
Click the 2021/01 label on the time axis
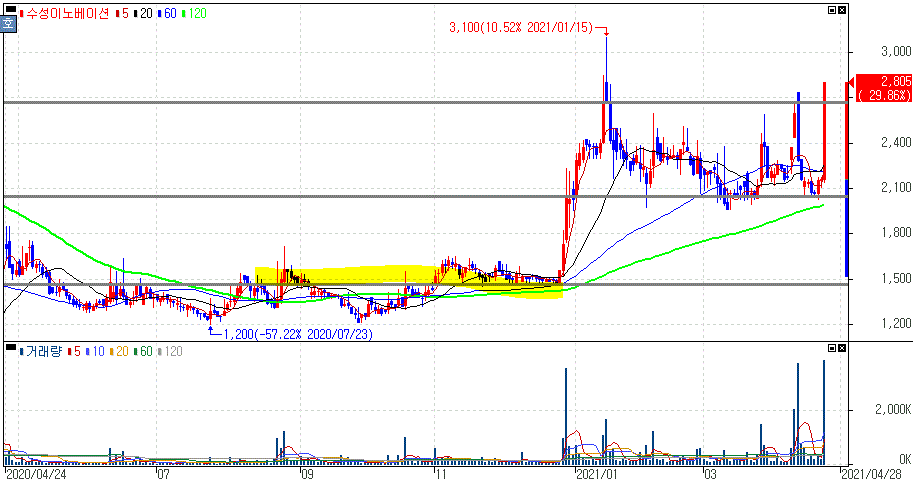pyautogui.click(x=596, y=474)
